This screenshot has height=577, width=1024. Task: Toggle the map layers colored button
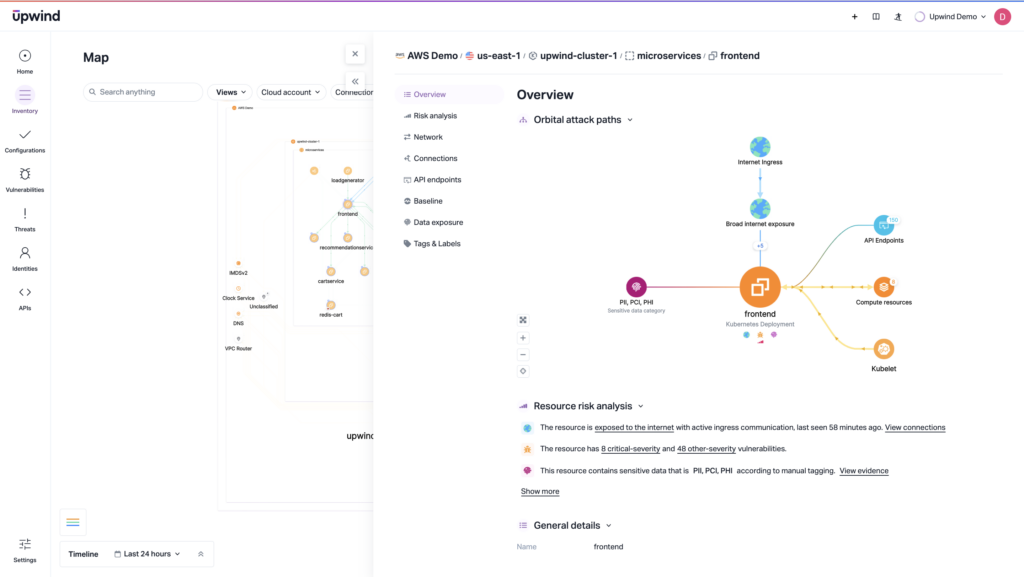point(73,522)
